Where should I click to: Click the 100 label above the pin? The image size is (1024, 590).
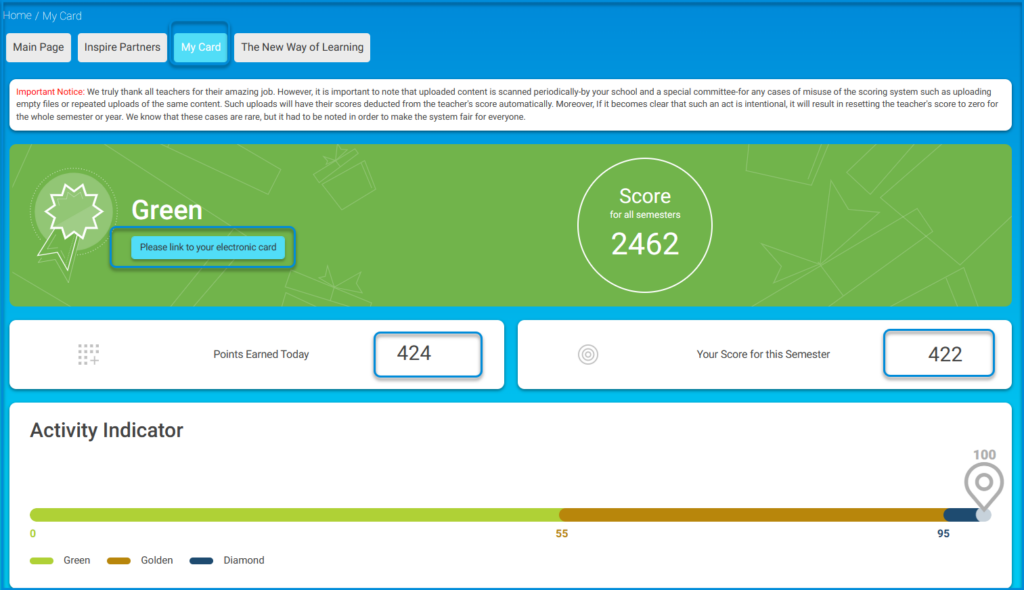coord(984,455)
